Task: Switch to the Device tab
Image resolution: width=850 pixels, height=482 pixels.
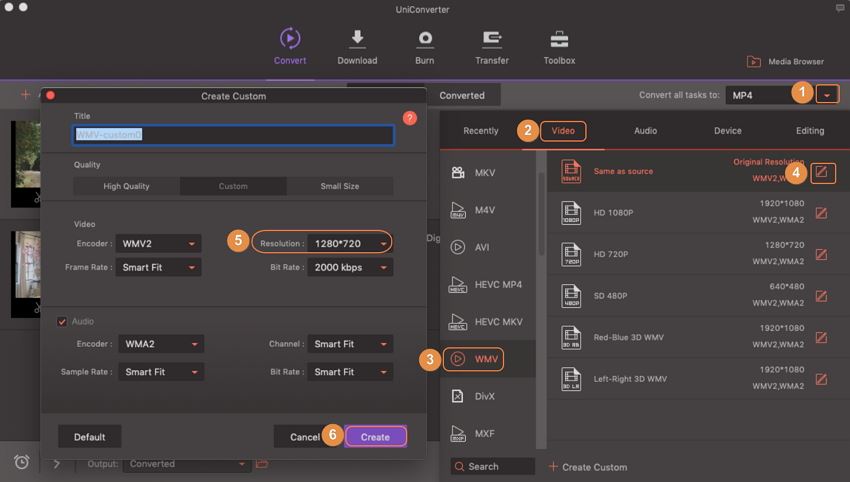Action: coord(727,131)
